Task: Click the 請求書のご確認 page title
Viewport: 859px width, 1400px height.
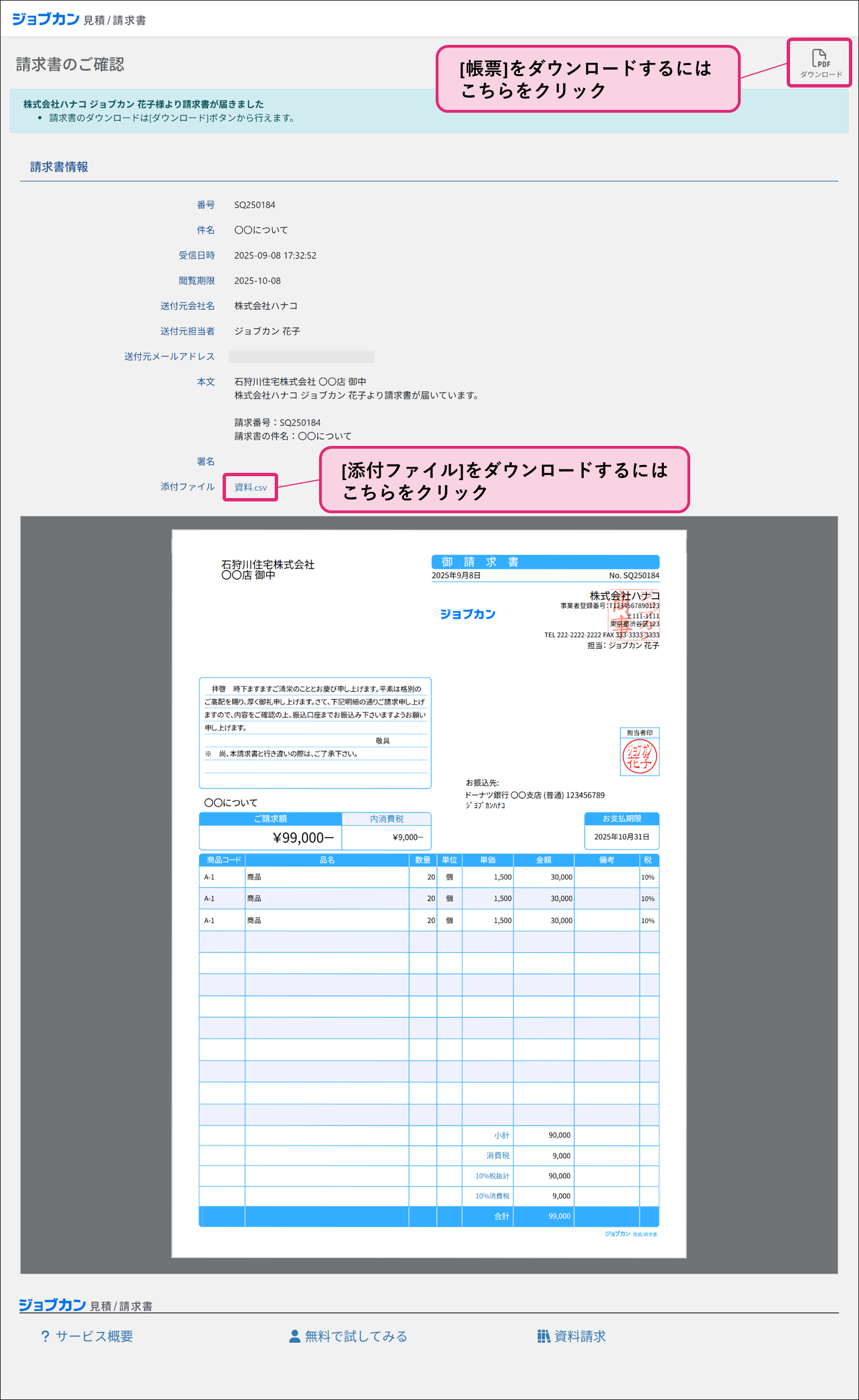Action: 70,64
